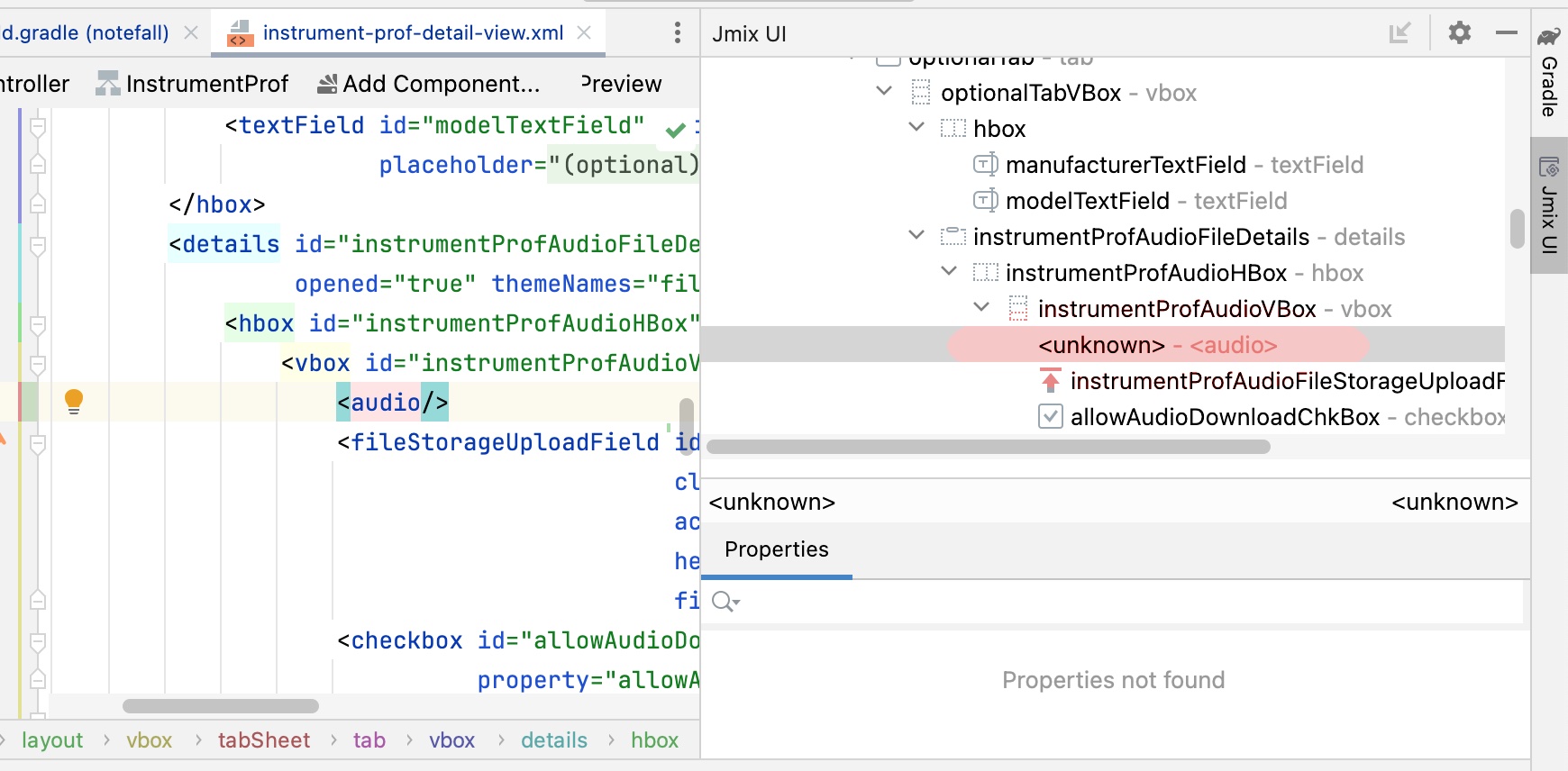
Task: Open the view Preview
Action: [622, 84]
